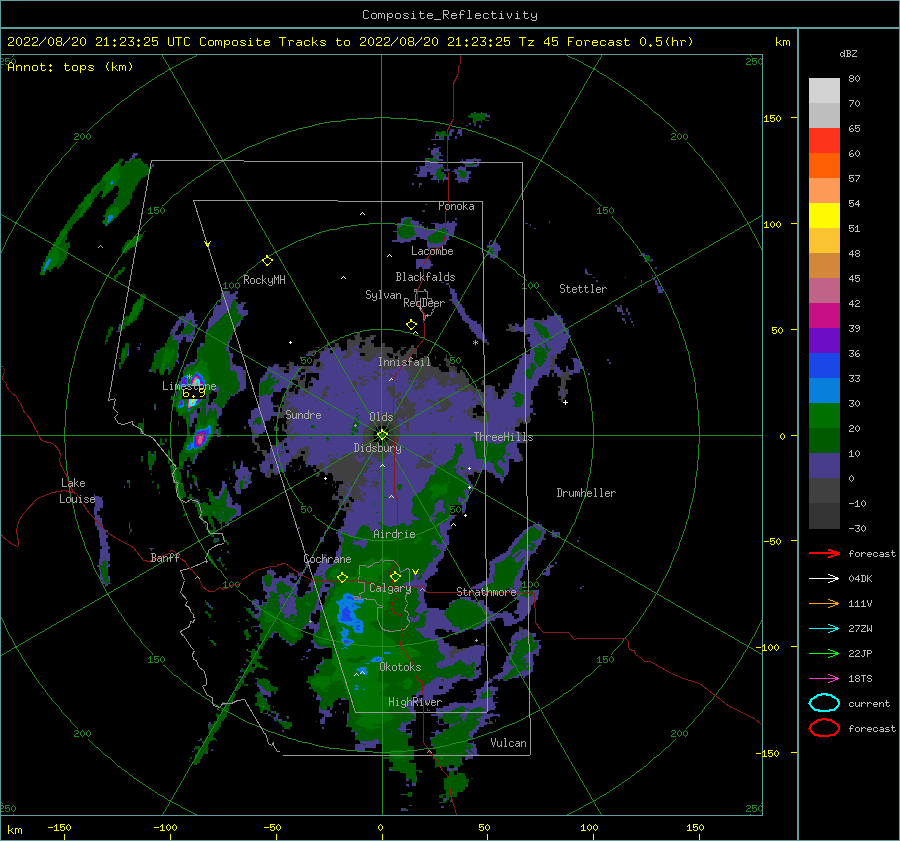This screenshot has height=841, width=900.
Task: Click the ThreeHills town label
Action: 503,437
